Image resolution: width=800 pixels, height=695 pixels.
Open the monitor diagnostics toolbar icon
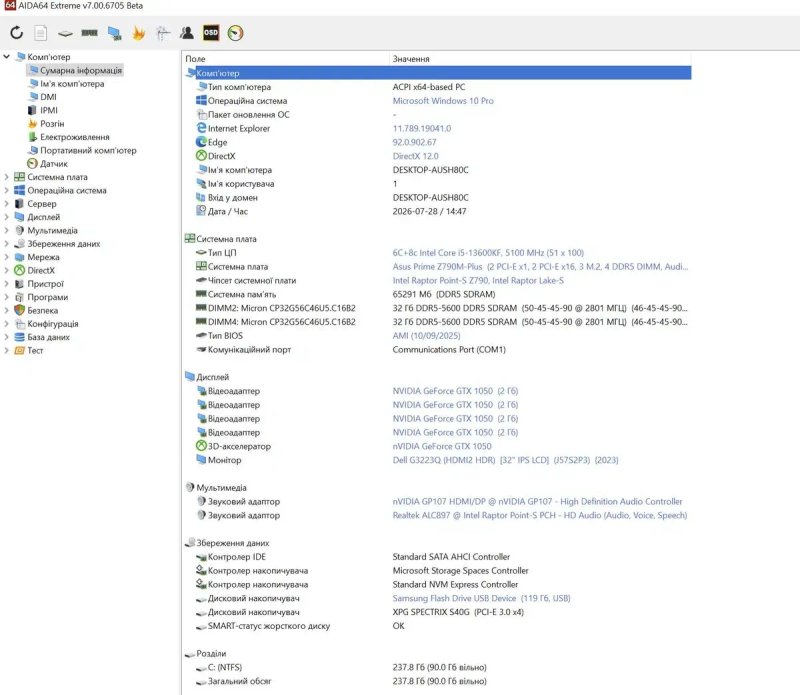pos(114,34)
